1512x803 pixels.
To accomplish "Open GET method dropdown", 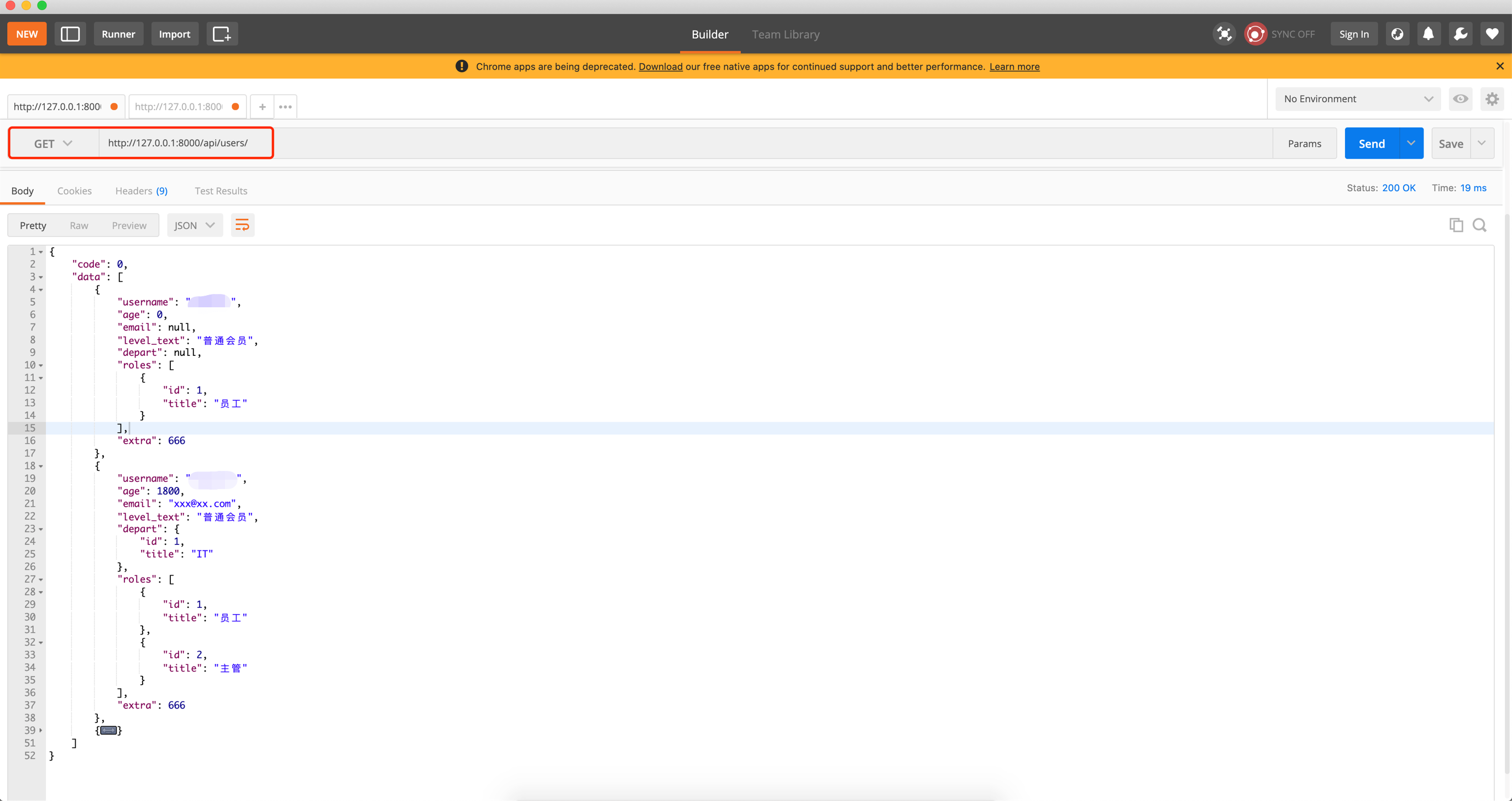I will [x=53, y=144].
